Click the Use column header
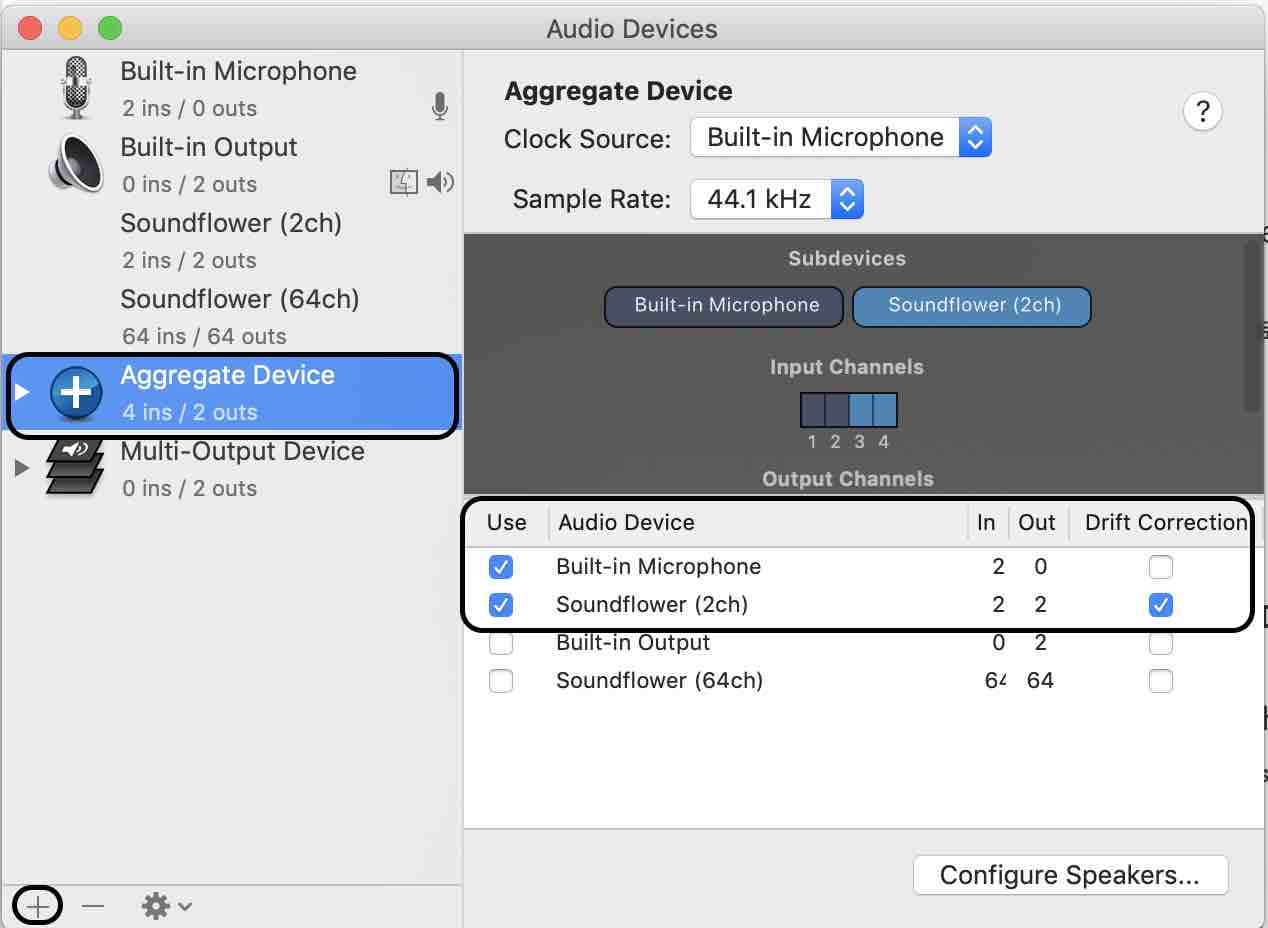The image size is (1268, 928). coord(507,522)
